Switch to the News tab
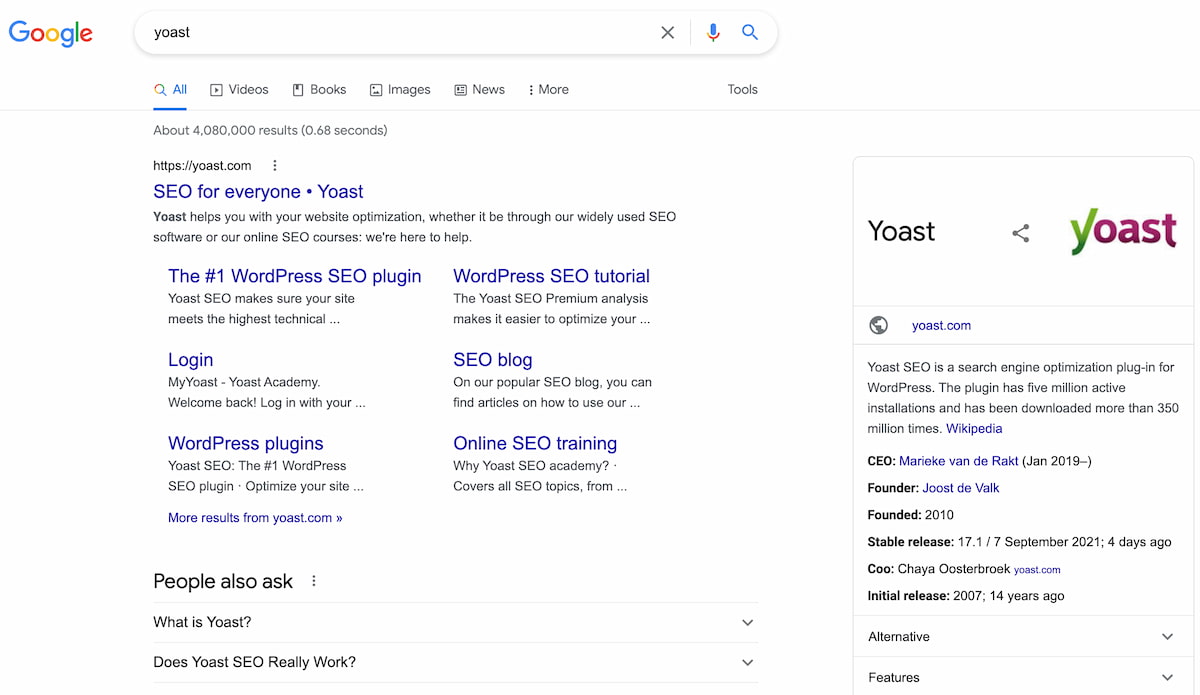 coord(479,90)
